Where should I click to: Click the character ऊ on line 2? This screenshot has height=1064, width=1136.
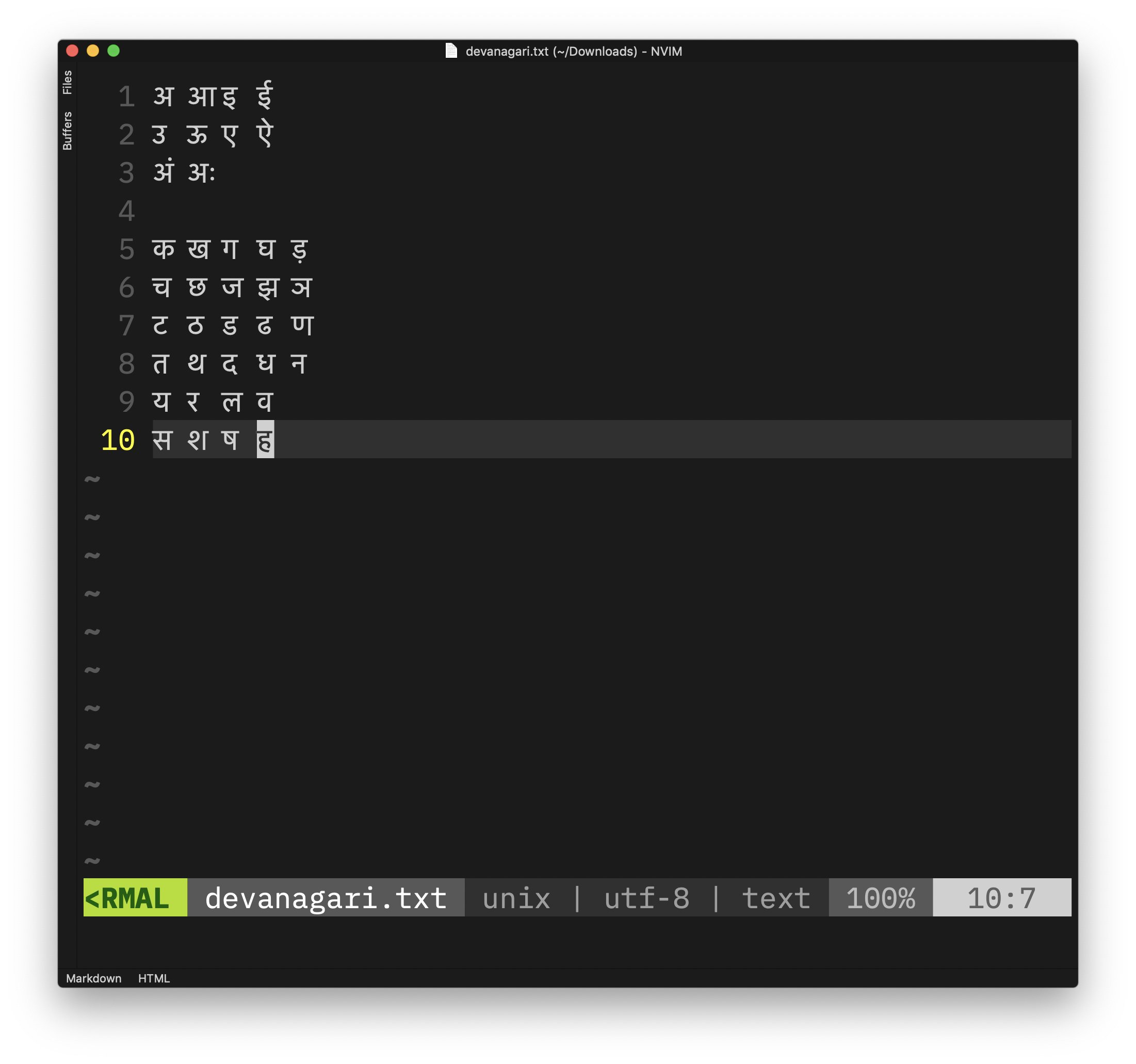point(197,135)
